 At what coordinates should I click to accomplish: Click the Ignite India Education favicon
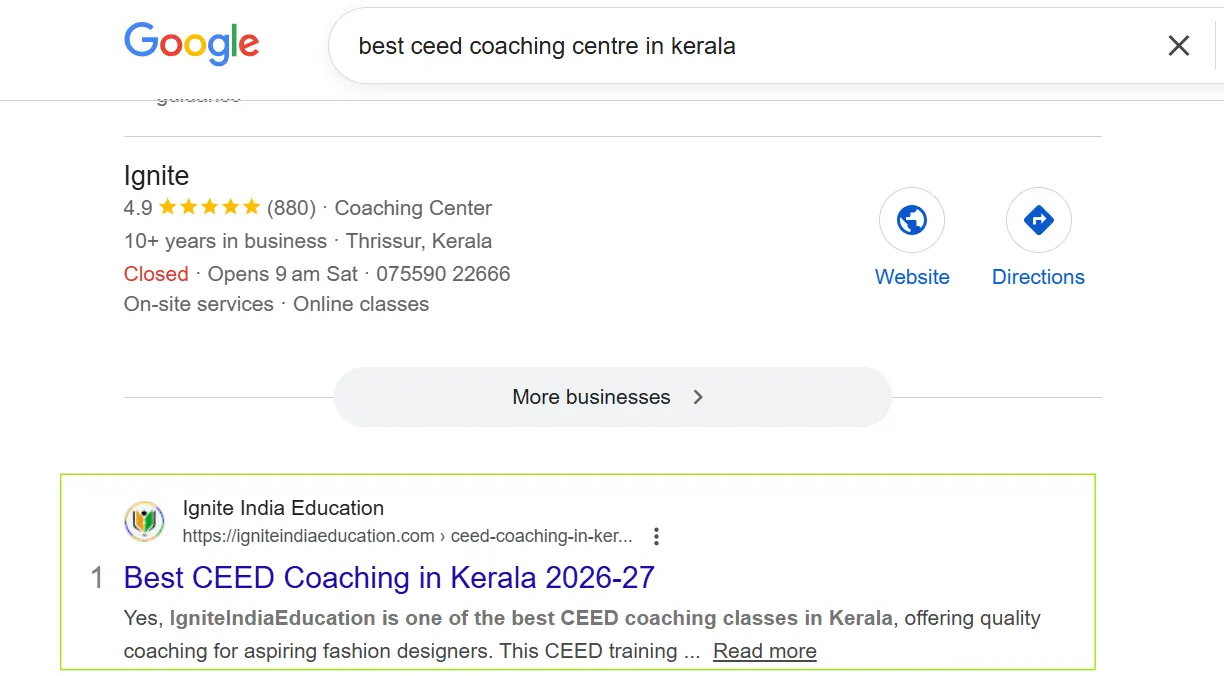click(145, 522)
